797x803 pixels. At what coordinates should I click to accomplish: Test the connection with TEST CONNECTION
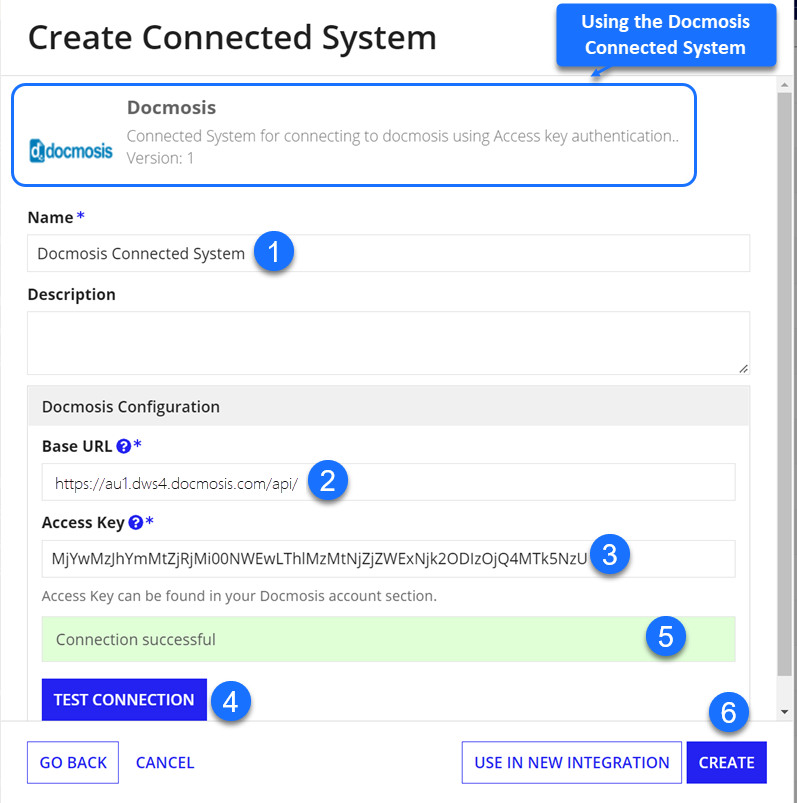tap(124, 700)
